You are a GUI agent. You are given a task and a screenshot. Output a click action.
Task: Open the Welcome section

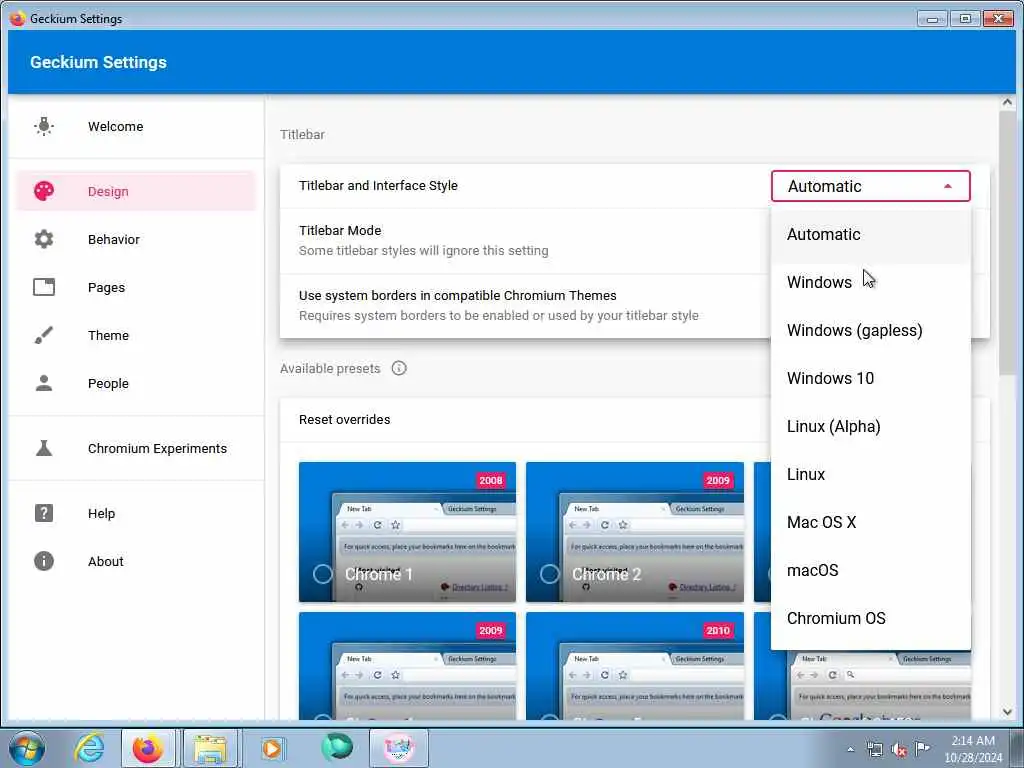click(136, 126)
